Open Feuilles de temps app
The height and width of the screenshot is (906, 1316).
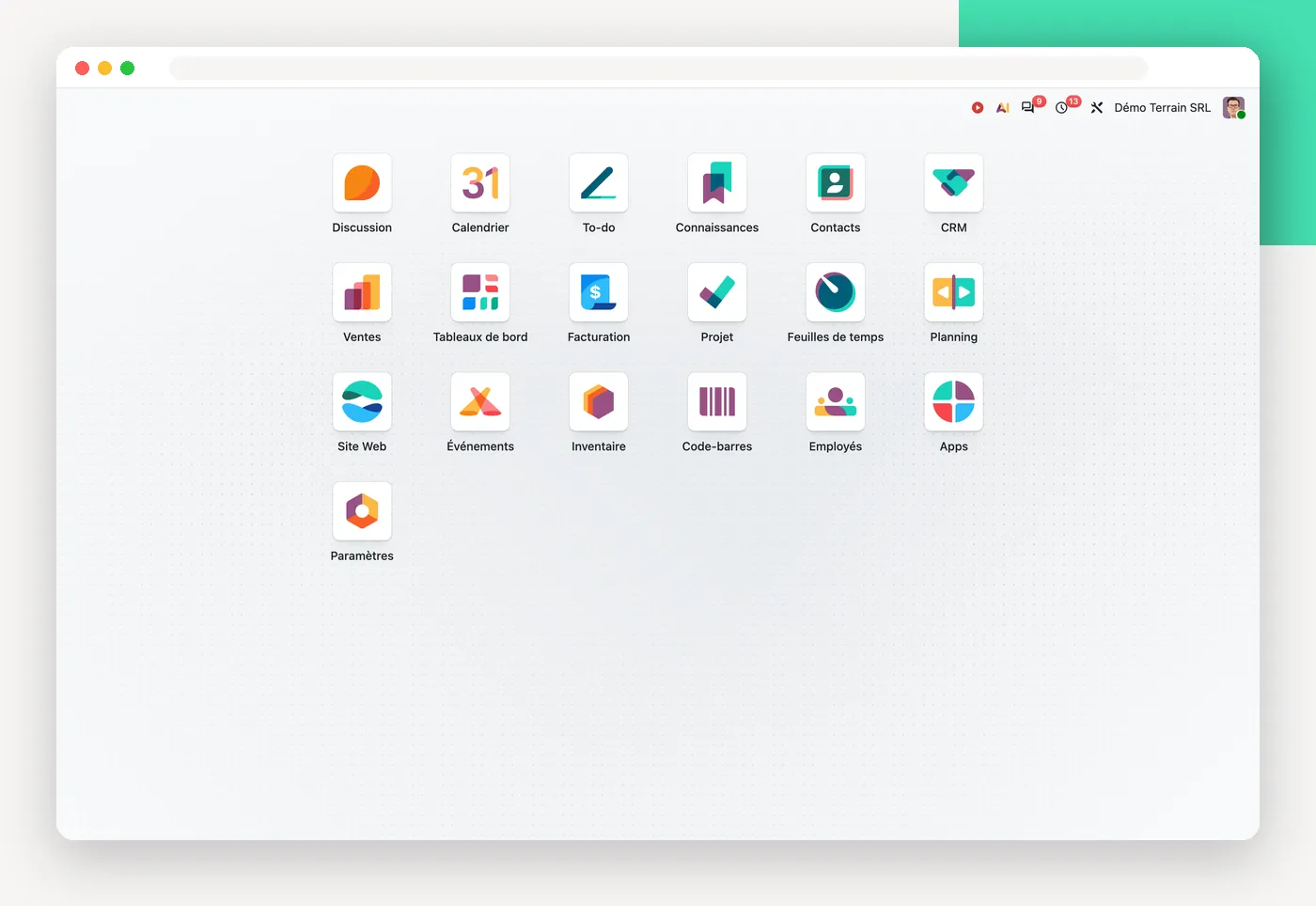836,292
